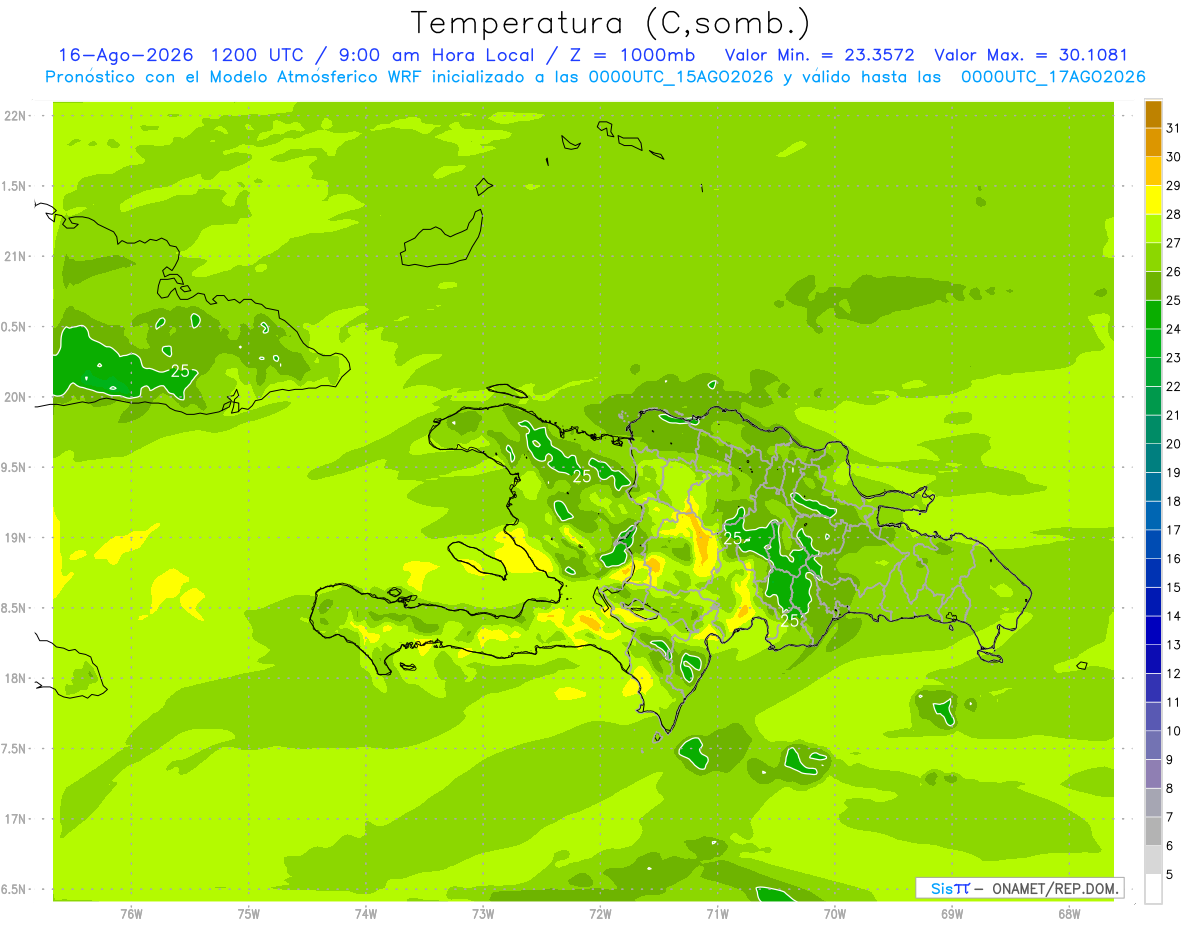
Task: Click the legend value 5
Action: (1170, 875)
